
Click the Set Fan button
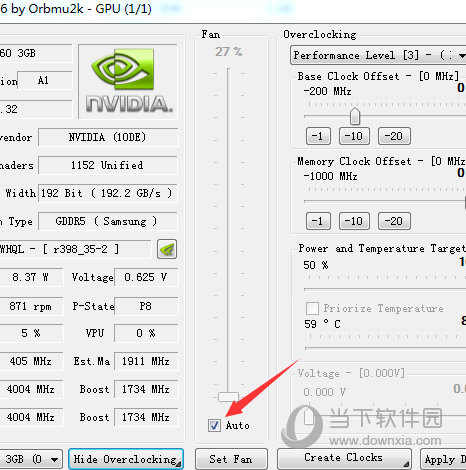point(231,459)
